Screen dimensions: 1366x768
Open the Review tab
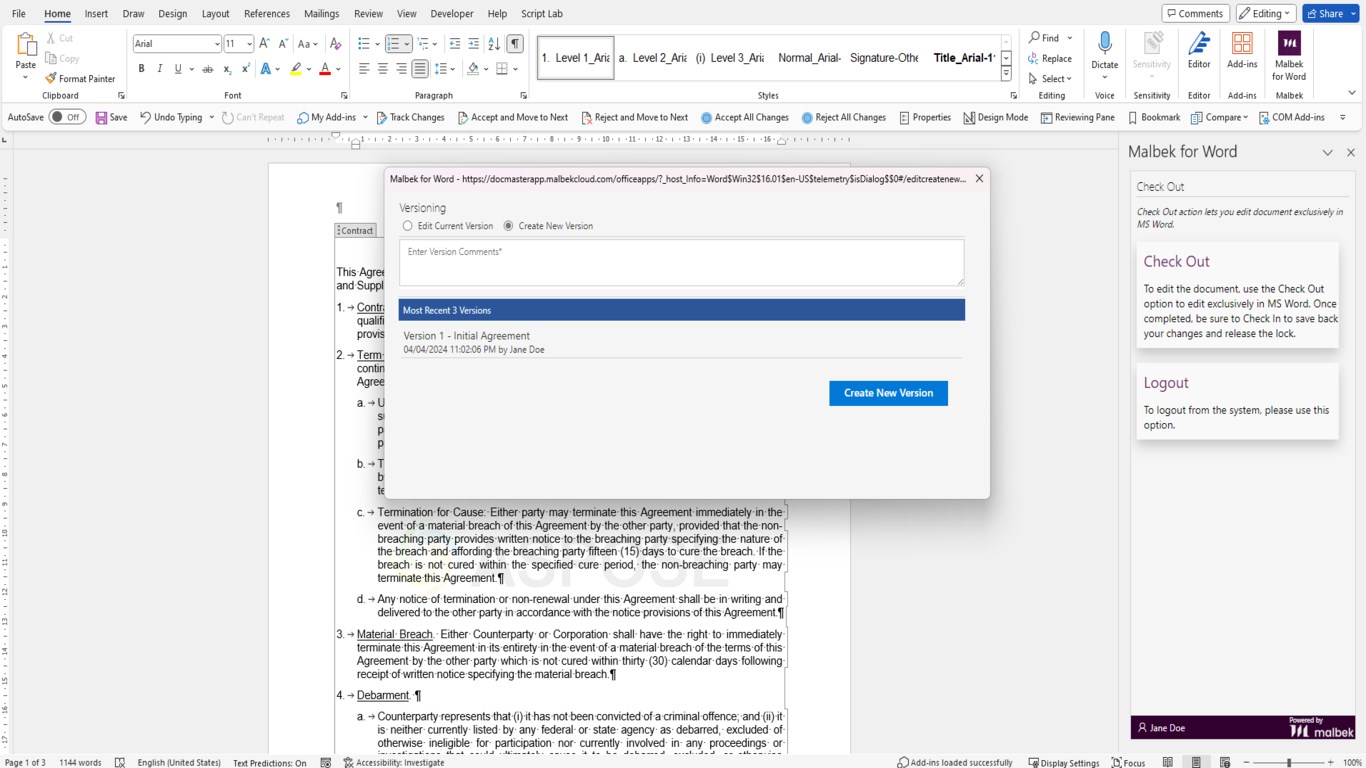click(368, 14)
